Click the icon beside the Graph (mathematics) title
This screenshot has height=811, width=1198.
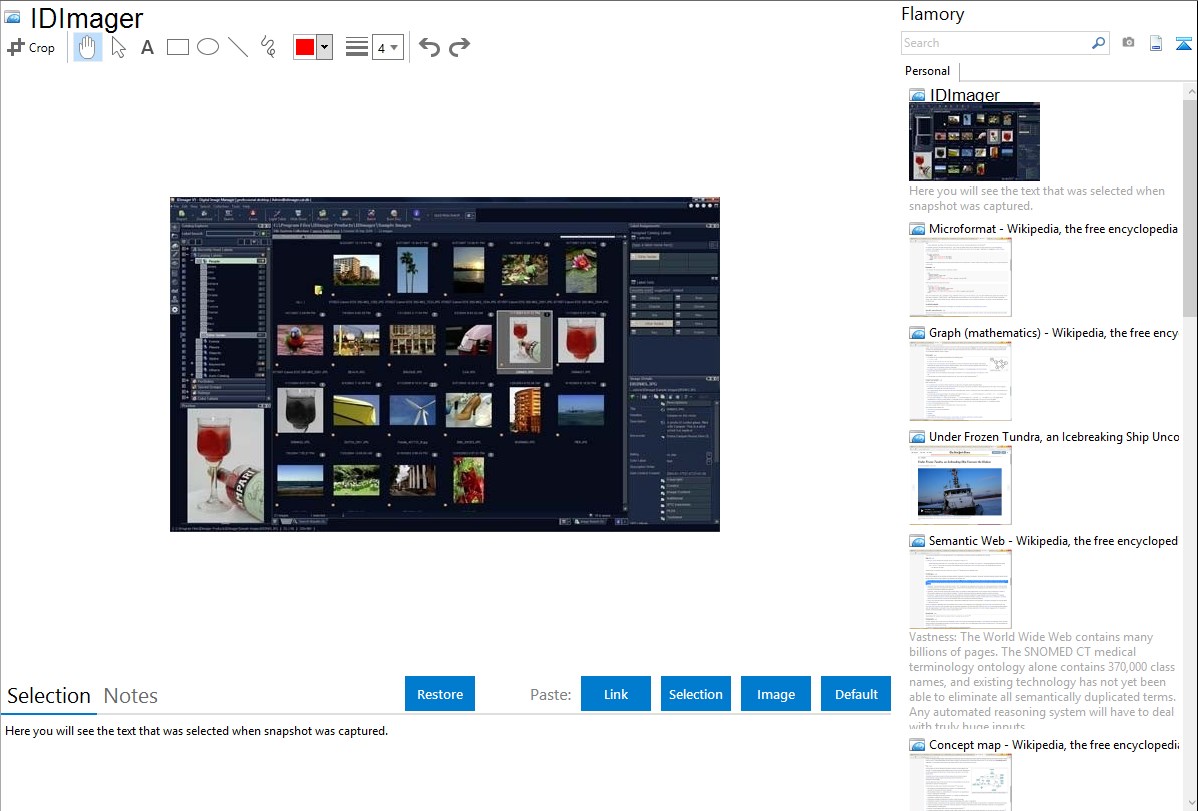(918, 333)
